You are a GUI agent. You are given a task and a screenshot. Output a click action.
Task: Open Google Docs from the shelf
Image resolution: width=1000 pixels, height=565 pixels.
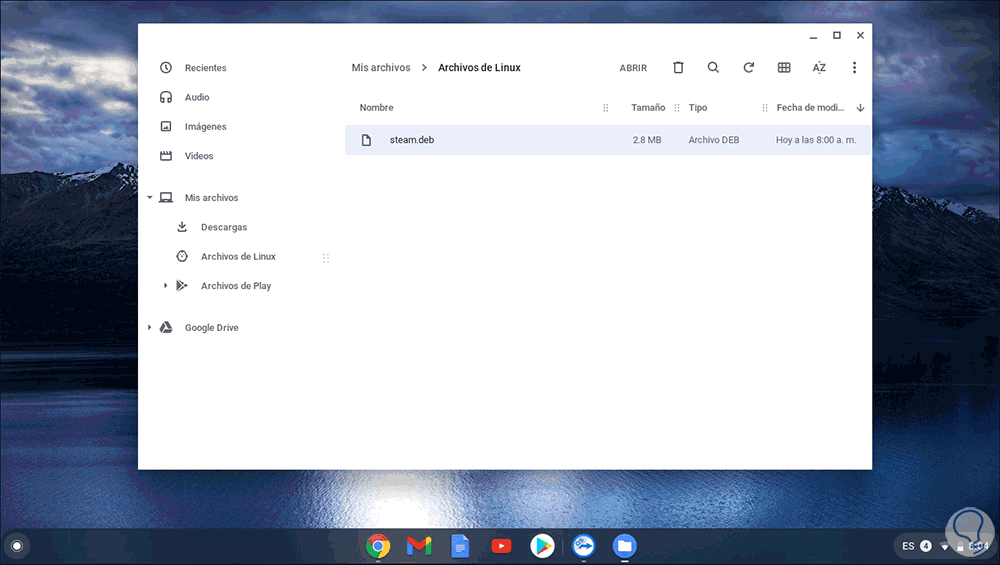pos(460,546)
